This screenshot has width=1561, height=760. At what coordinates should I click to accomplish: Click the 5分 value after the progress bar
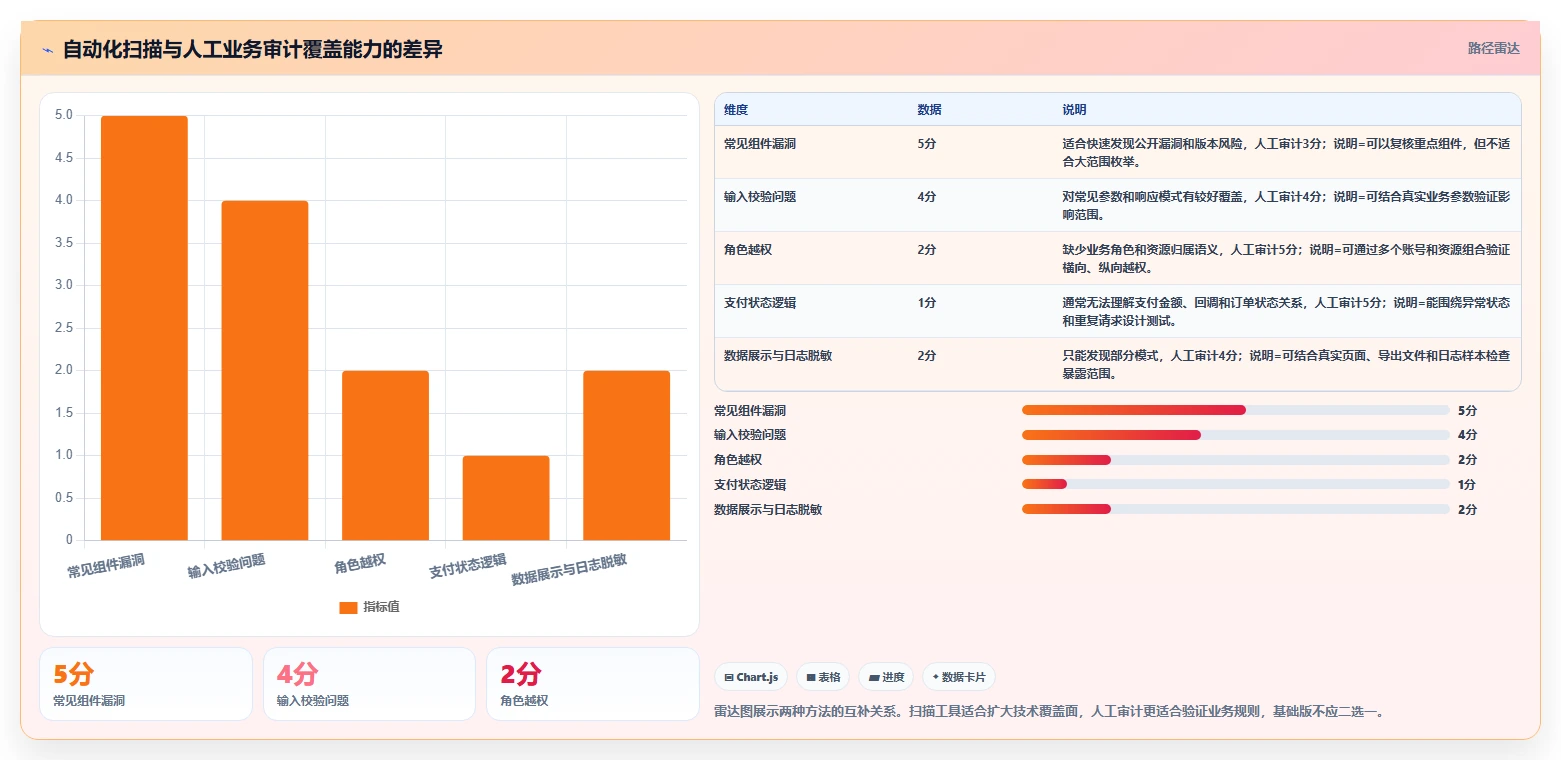click(x=1467, y=411)
